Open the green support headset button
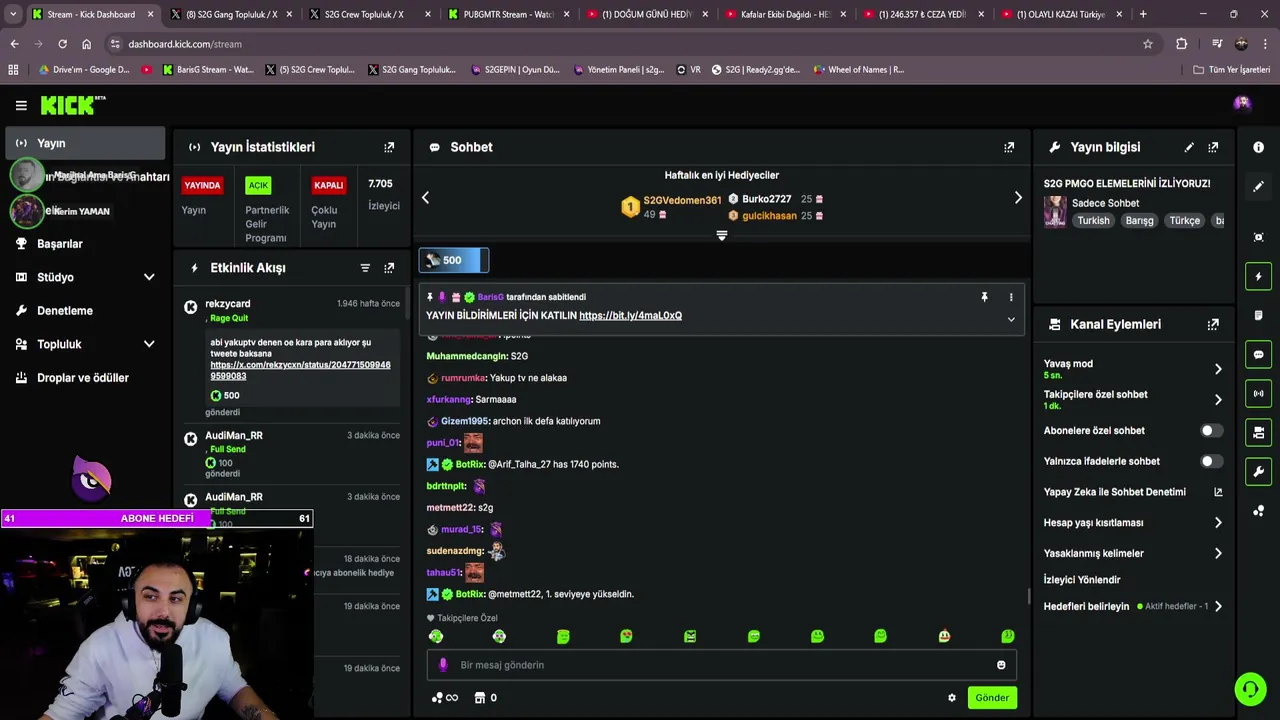The height and width of the screenshot is (720, 1280). 1249,688
